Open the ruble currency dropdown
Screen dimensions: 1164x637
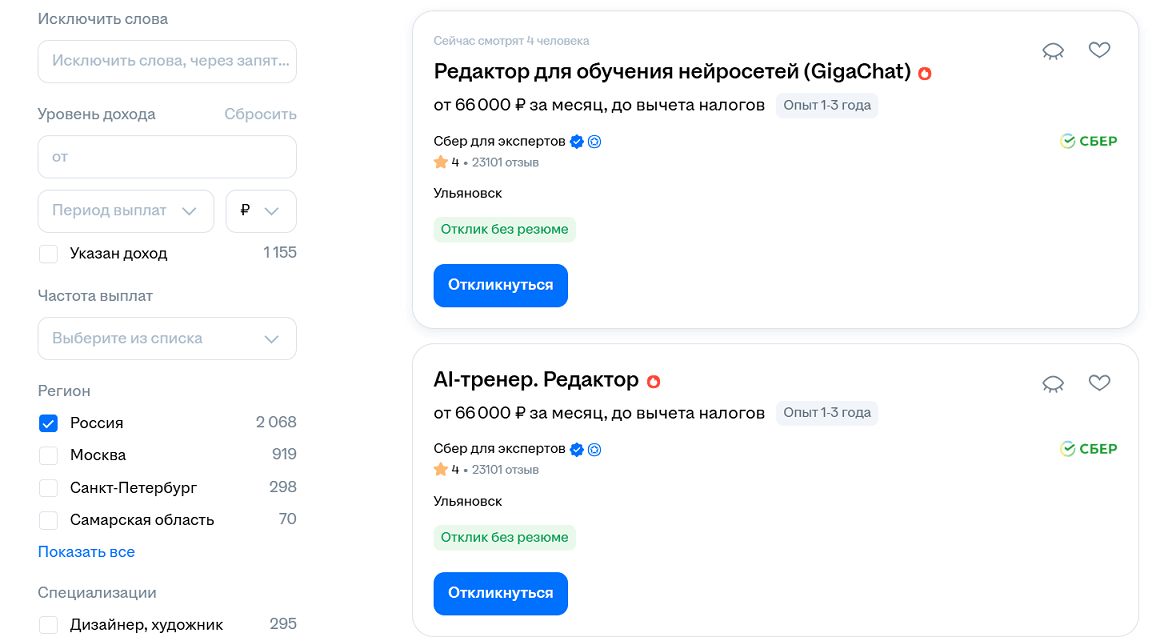(x=261, y=211)
